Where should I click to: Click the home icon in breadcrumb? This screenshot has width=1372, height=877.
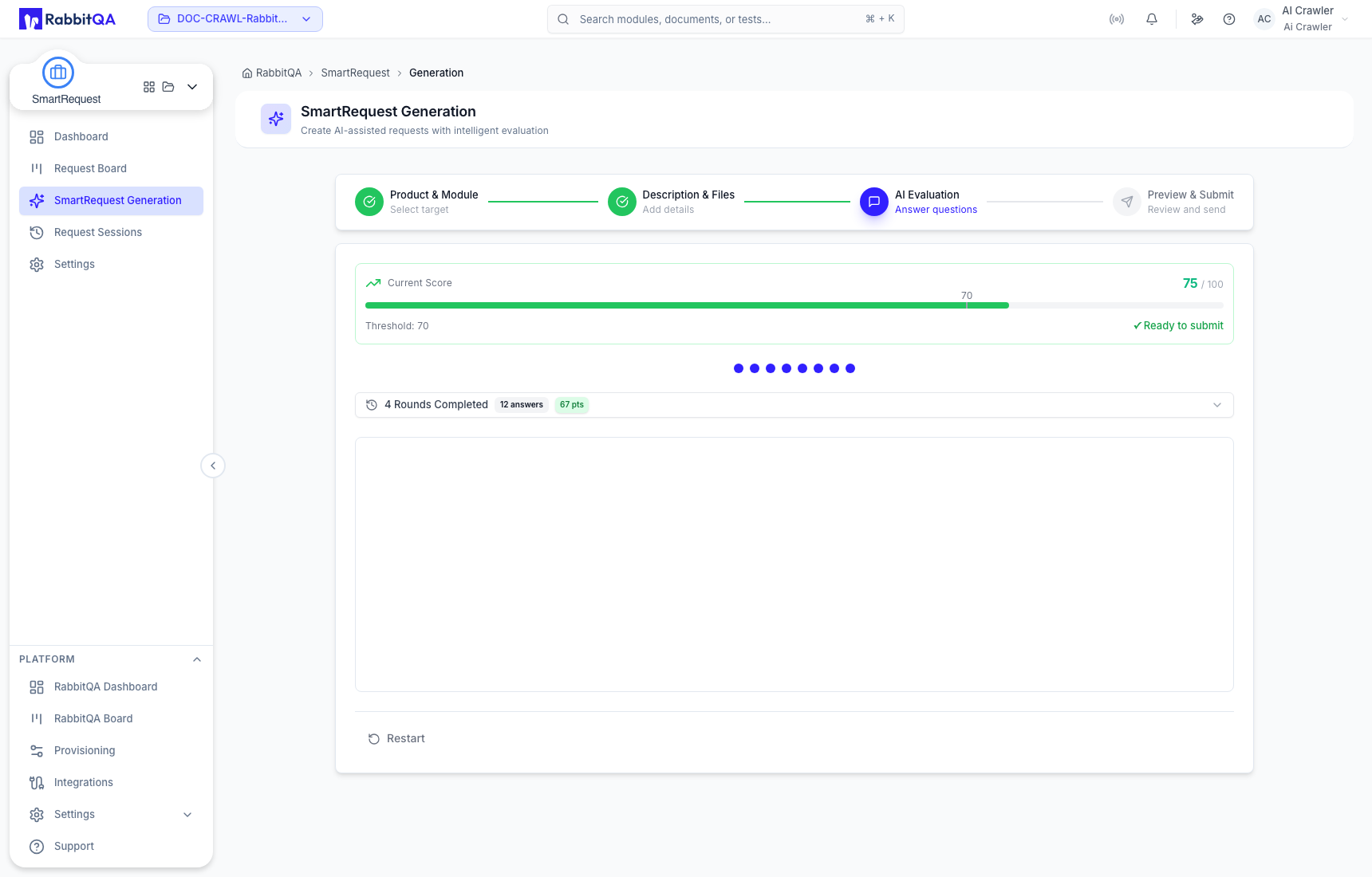247,73
